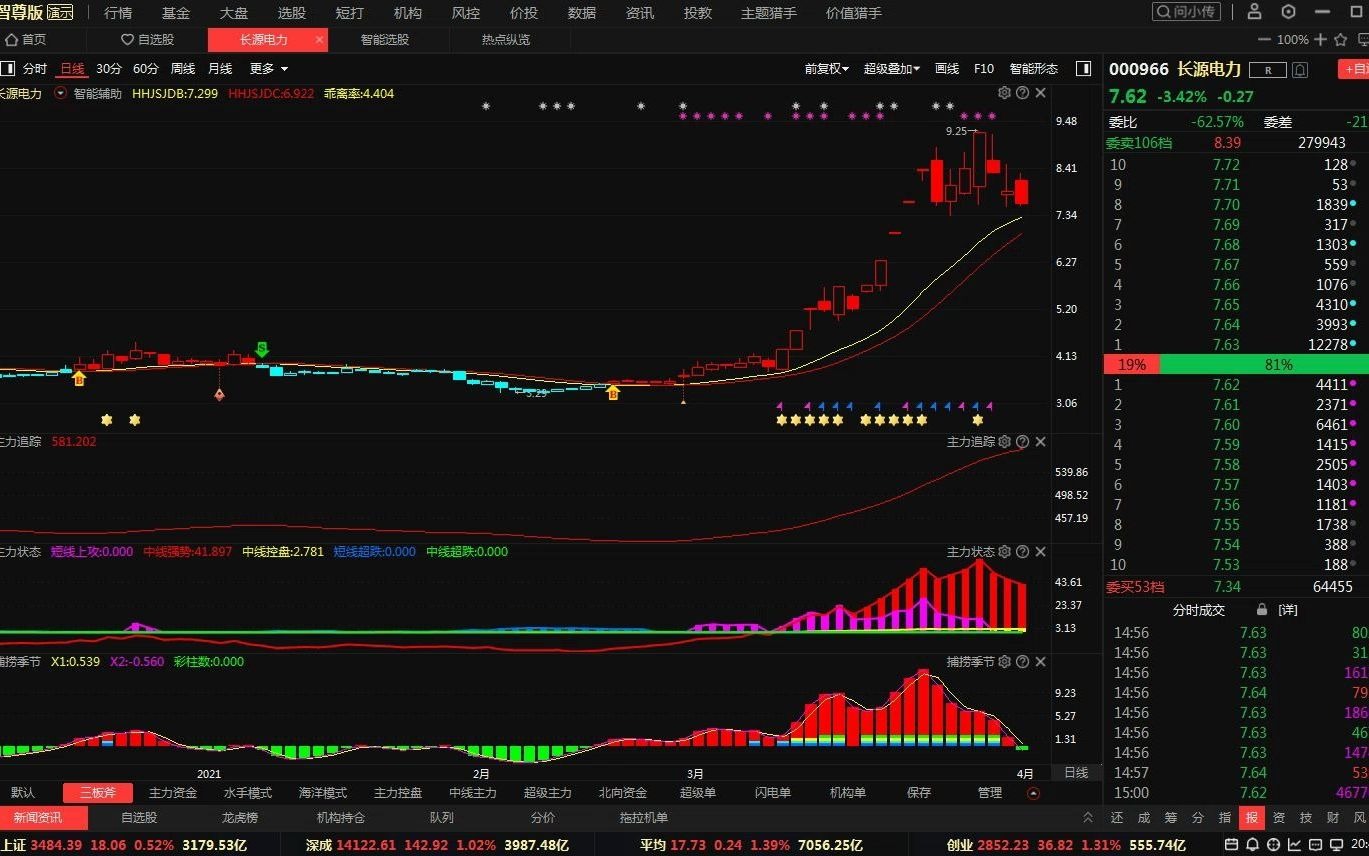Click the 智能形态 button

click(x=1034, y=69)
